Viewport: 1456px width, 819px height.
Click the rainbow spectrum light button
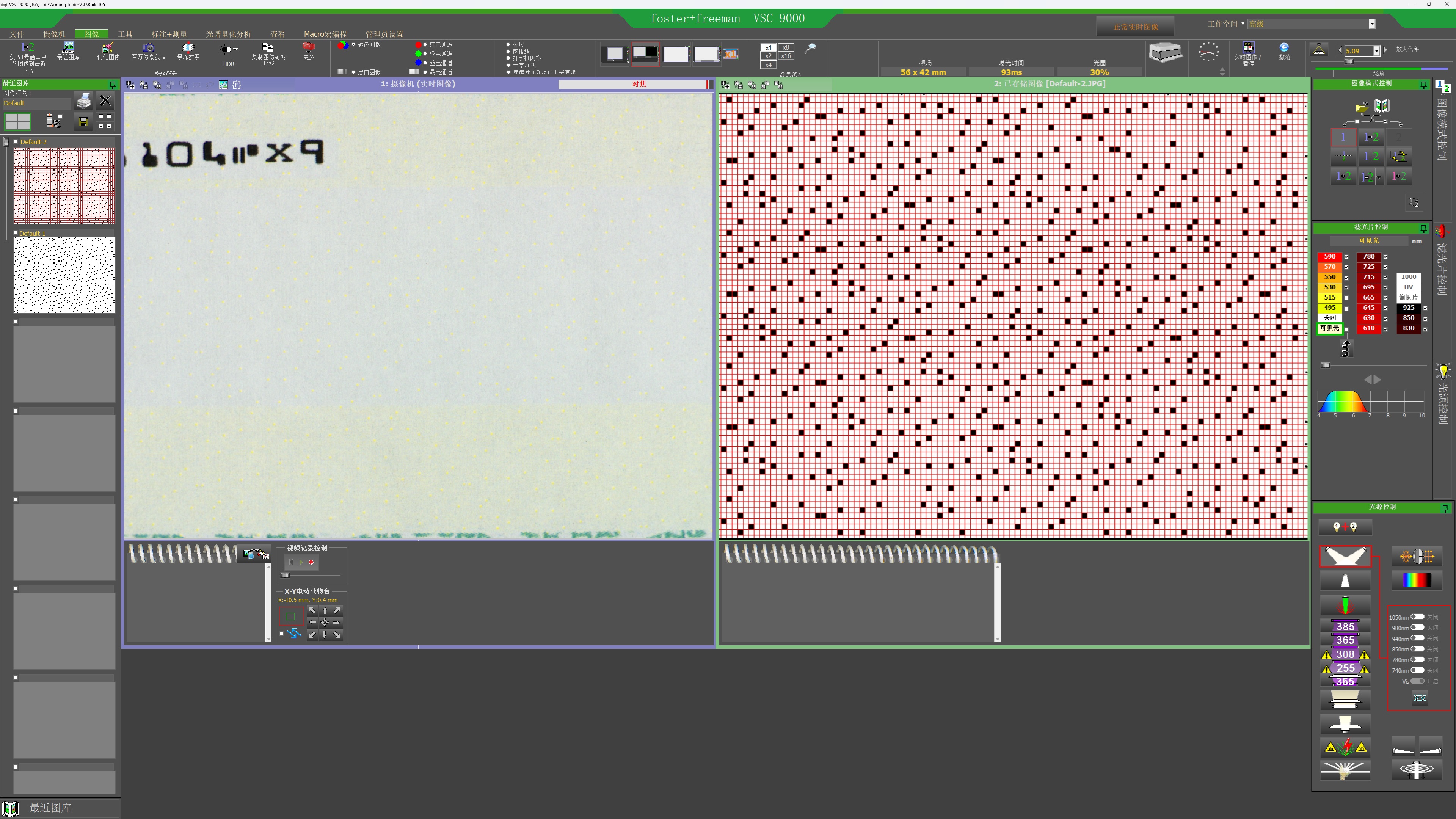[1417, 581]
